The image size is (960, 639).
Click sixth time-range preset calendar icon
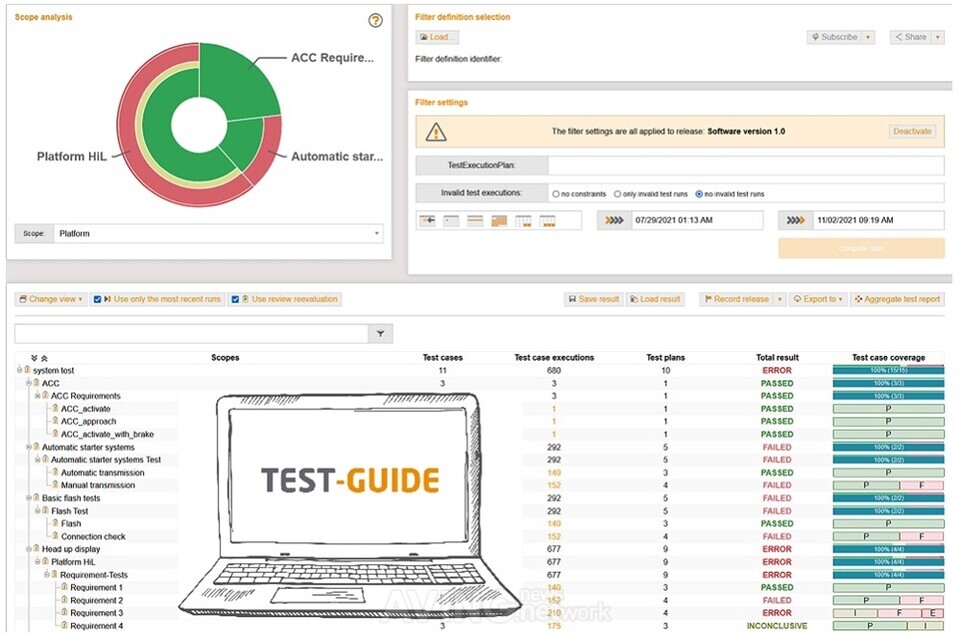coord(547,220)
